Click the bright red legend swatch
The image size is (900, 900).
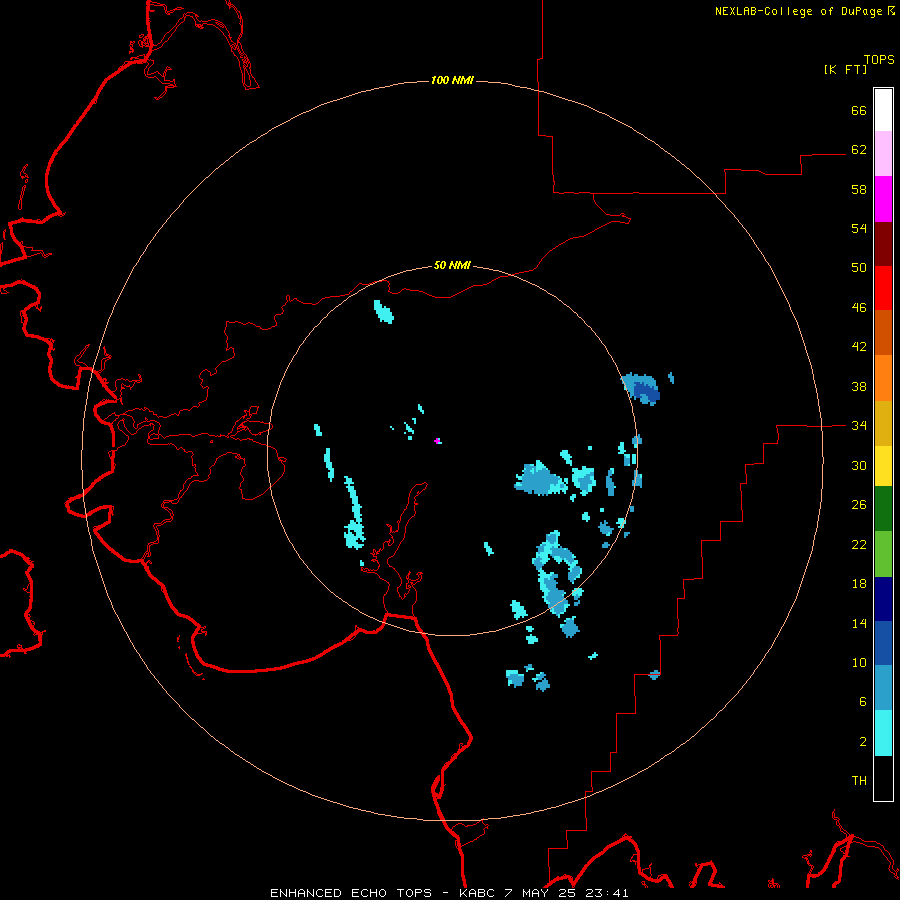coord(883,288)
